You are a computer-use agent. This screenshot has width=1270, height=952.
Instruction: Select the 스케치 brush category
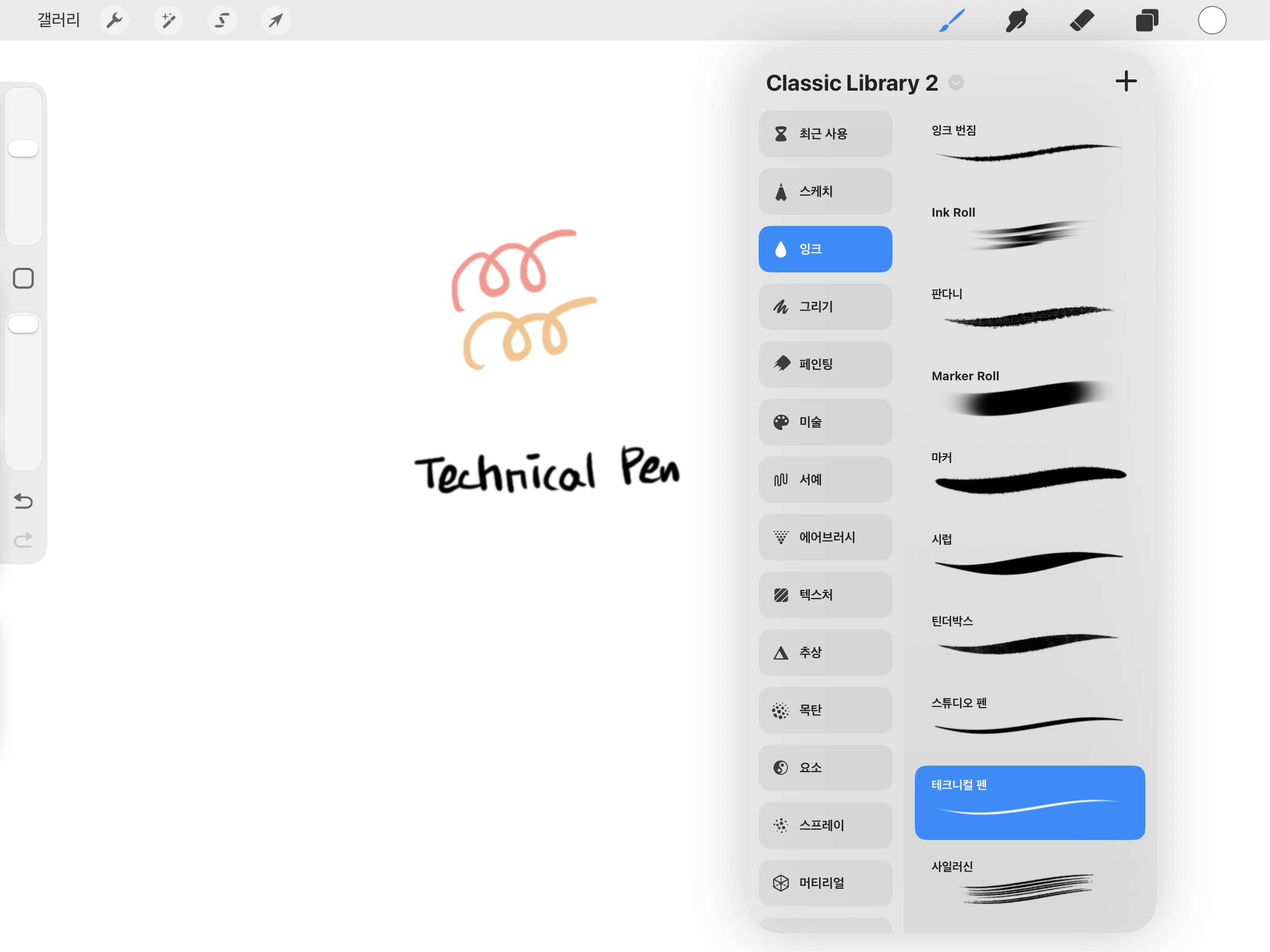pyautogui.click(x=825, y=191)
